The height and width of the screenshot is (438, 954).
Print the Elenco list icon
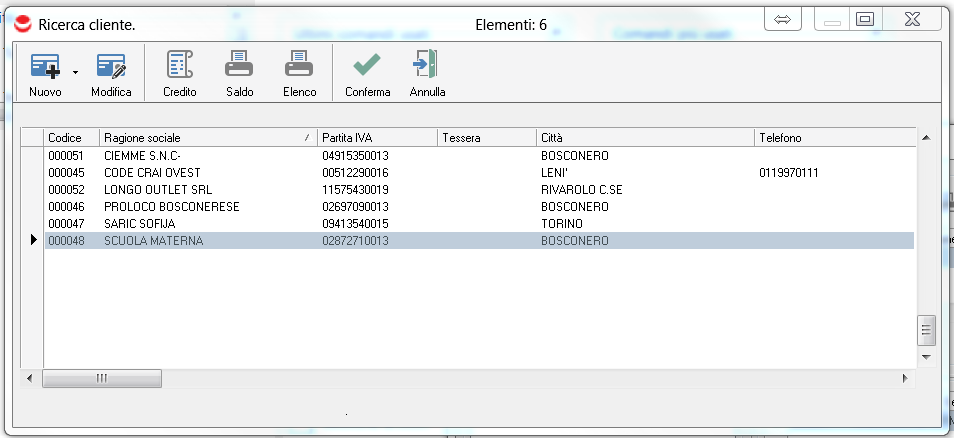point(299,67)
